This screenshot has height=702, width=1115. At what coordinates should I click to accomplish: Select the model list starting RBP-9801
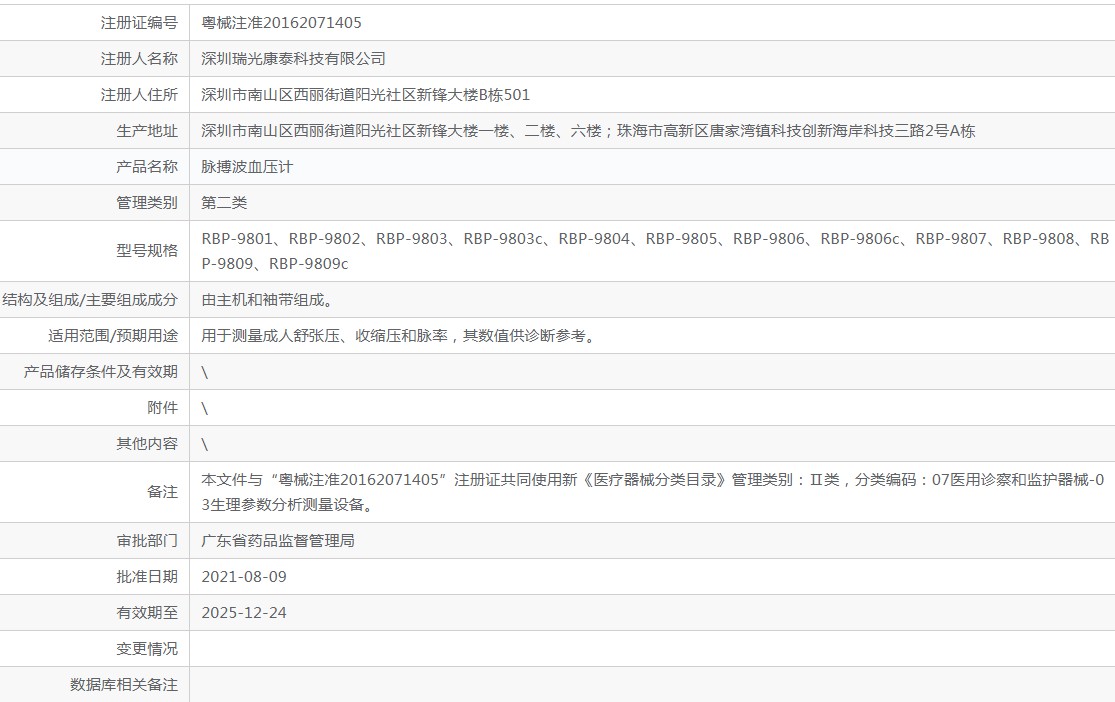[655, 251]
